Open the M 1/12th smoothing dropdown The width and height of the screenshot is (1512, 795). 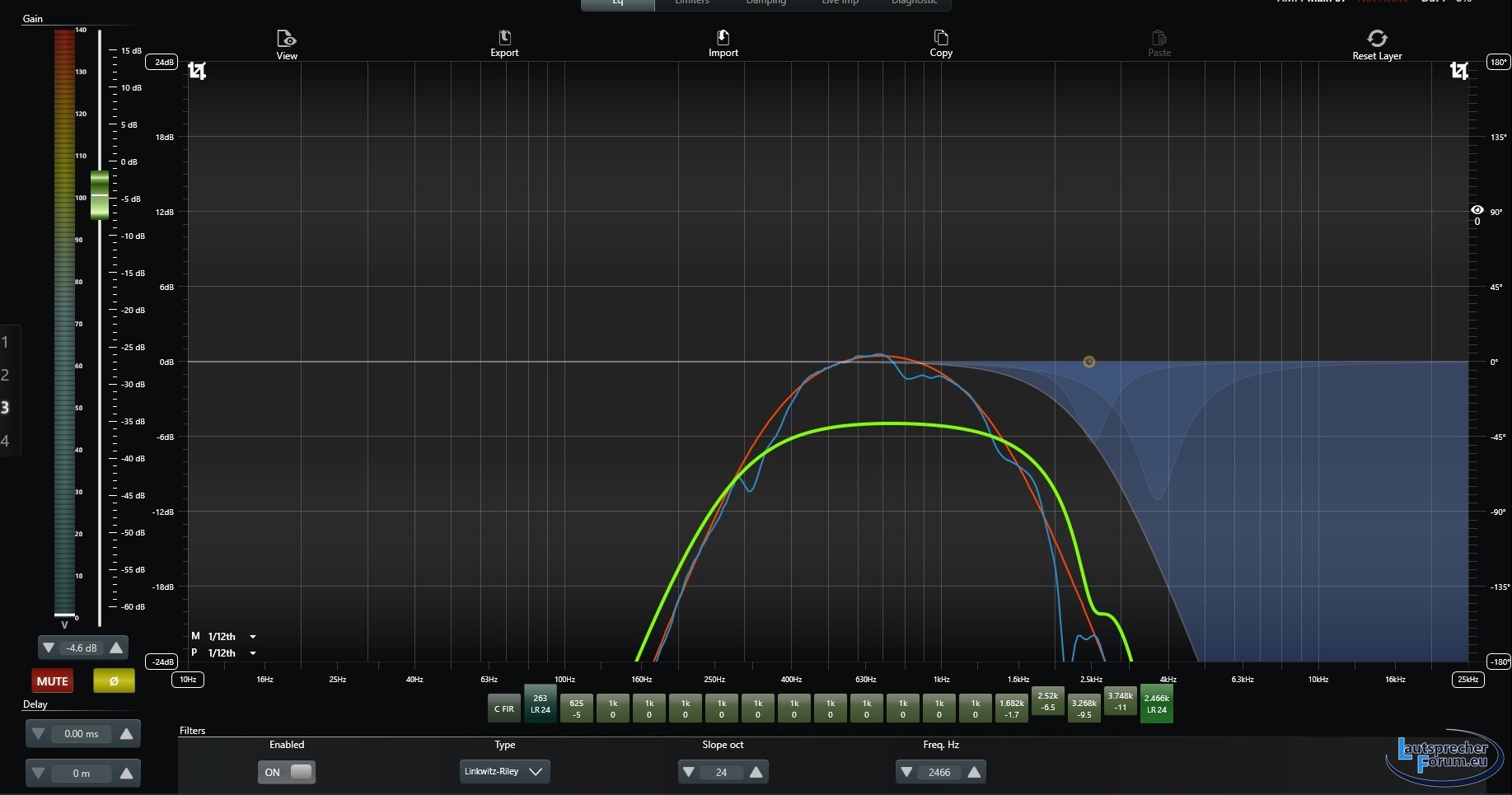(x=253, y=637)
